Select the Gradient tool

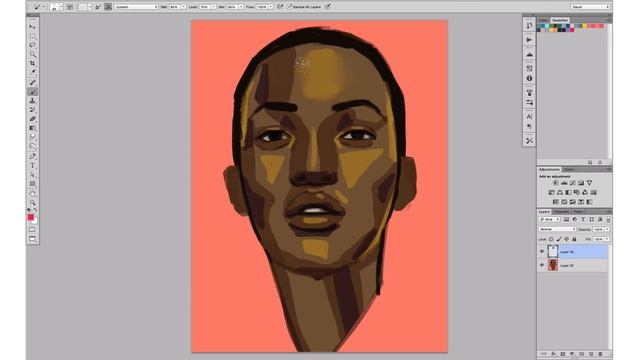pos(33,128)
